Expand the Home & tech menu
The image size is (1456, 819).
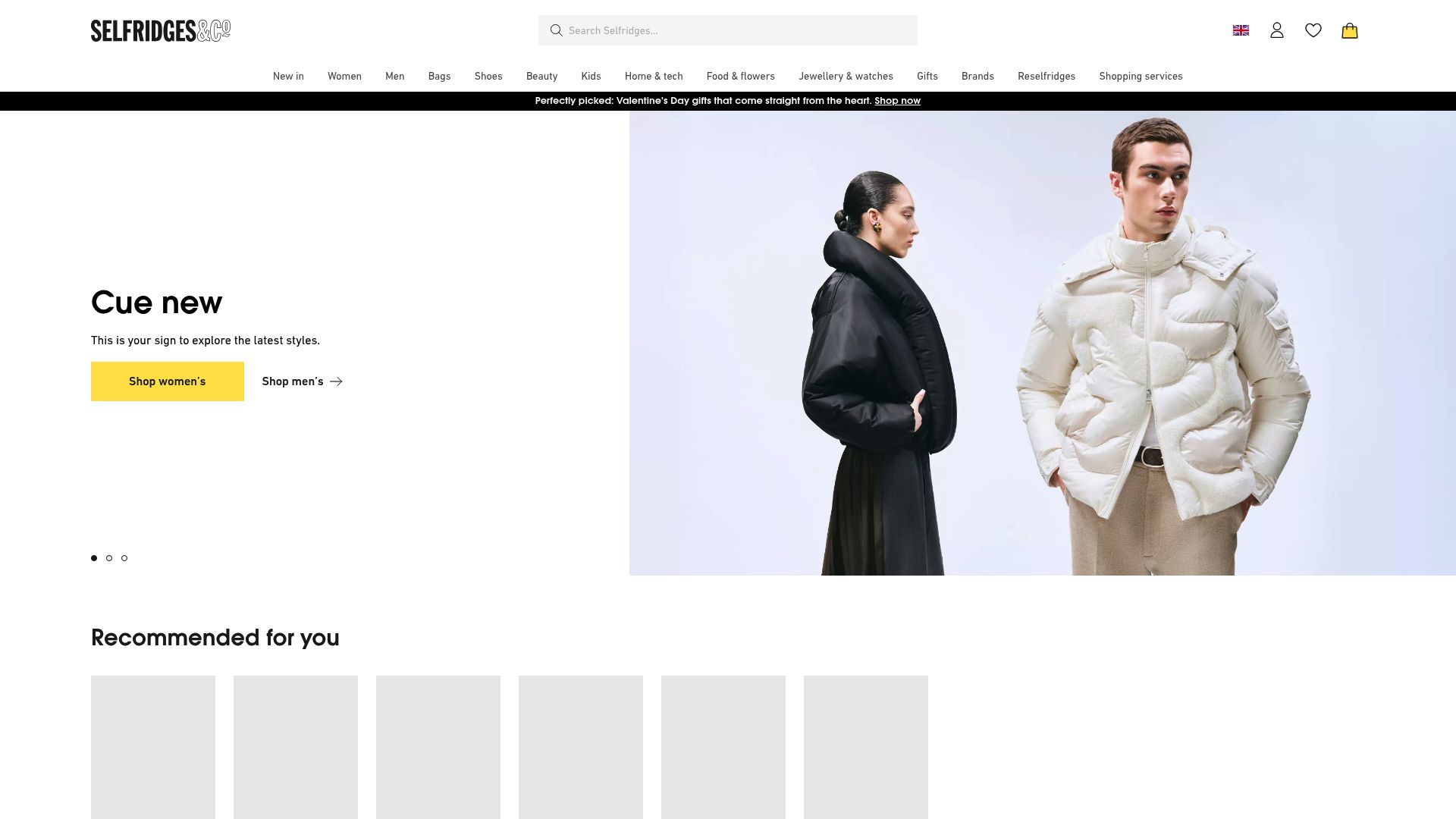point(654,77)
